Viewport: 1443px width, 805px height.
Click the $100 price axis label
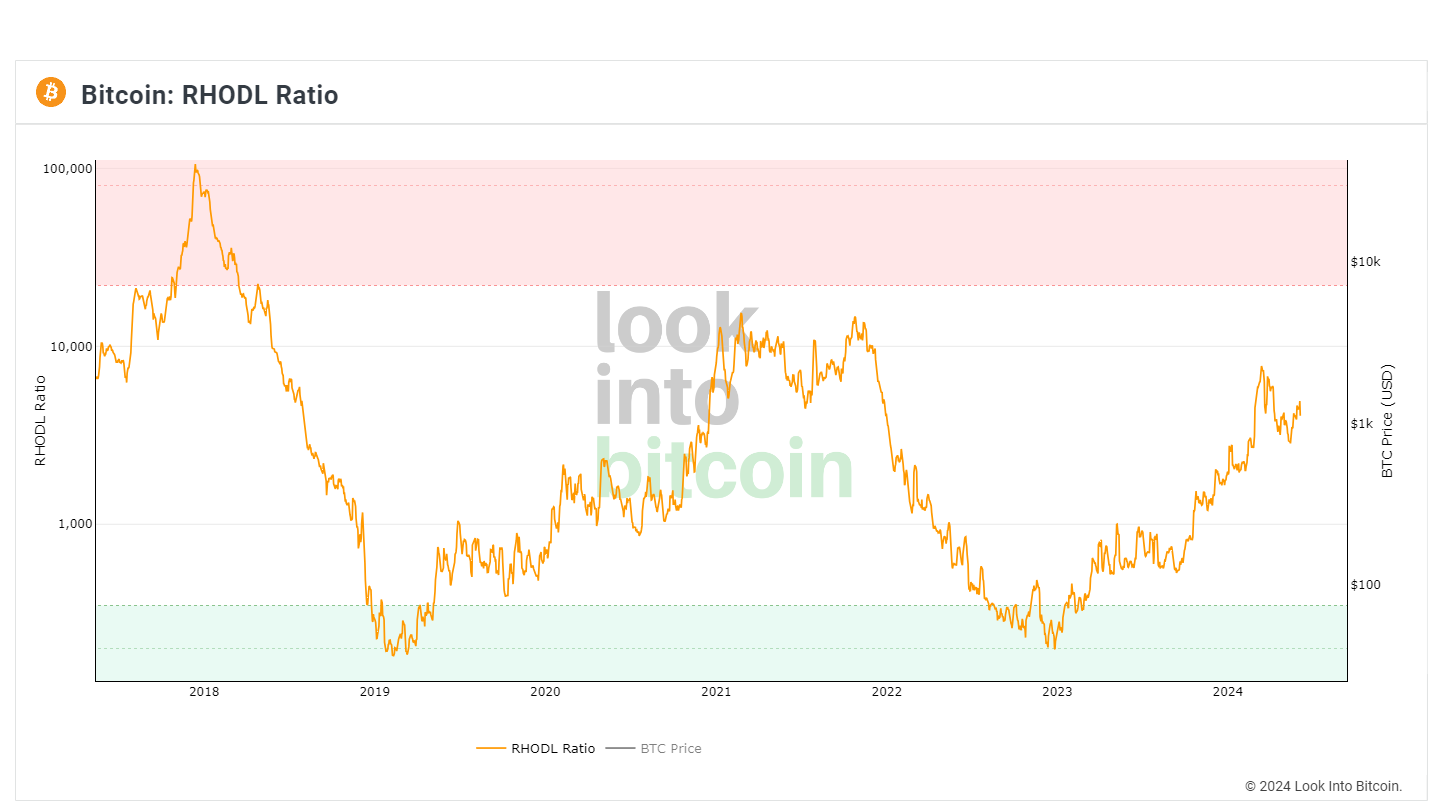point(1365,585)
